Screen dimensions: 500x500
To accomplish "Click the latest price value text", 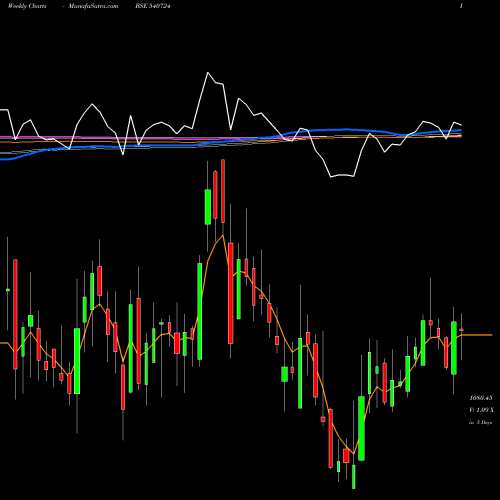I will tap(481, 398).
